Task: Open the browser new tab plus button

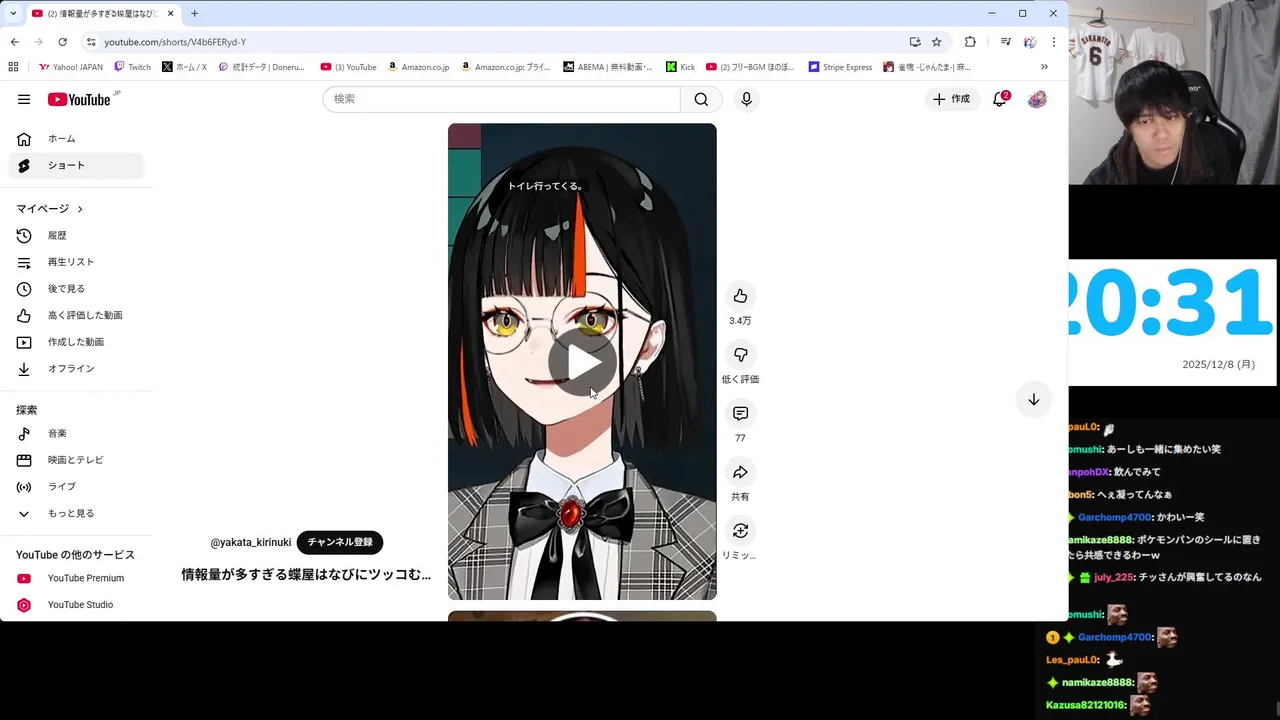Action: tap(194, 13)
